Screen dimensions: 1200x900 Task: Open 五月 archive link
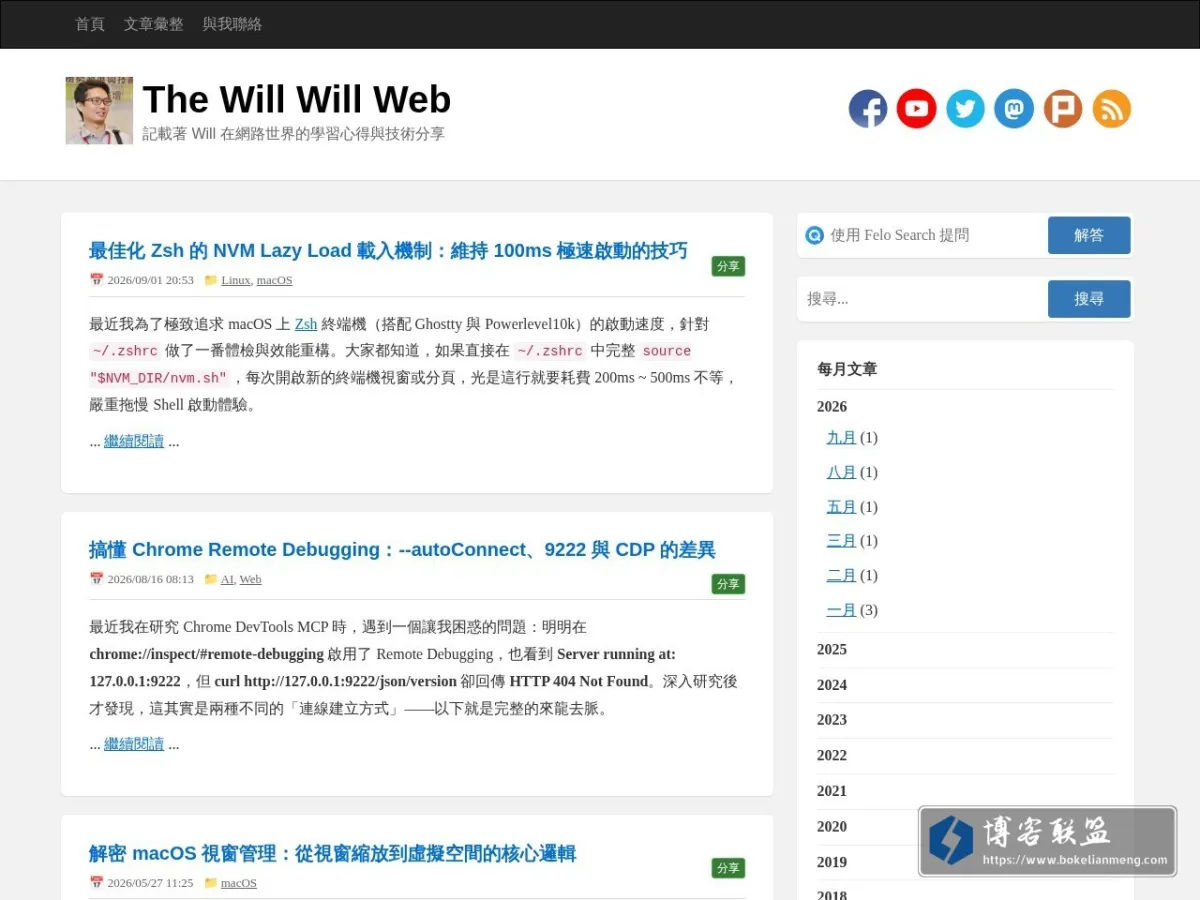click(841, 507)
